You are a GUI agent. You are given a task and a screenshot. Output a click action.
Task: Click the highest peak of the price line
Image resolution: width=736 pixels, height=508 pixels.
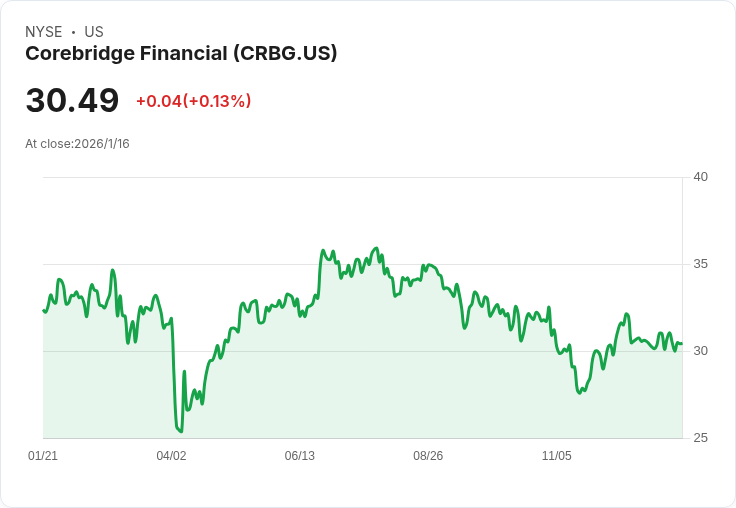point(376,248)
